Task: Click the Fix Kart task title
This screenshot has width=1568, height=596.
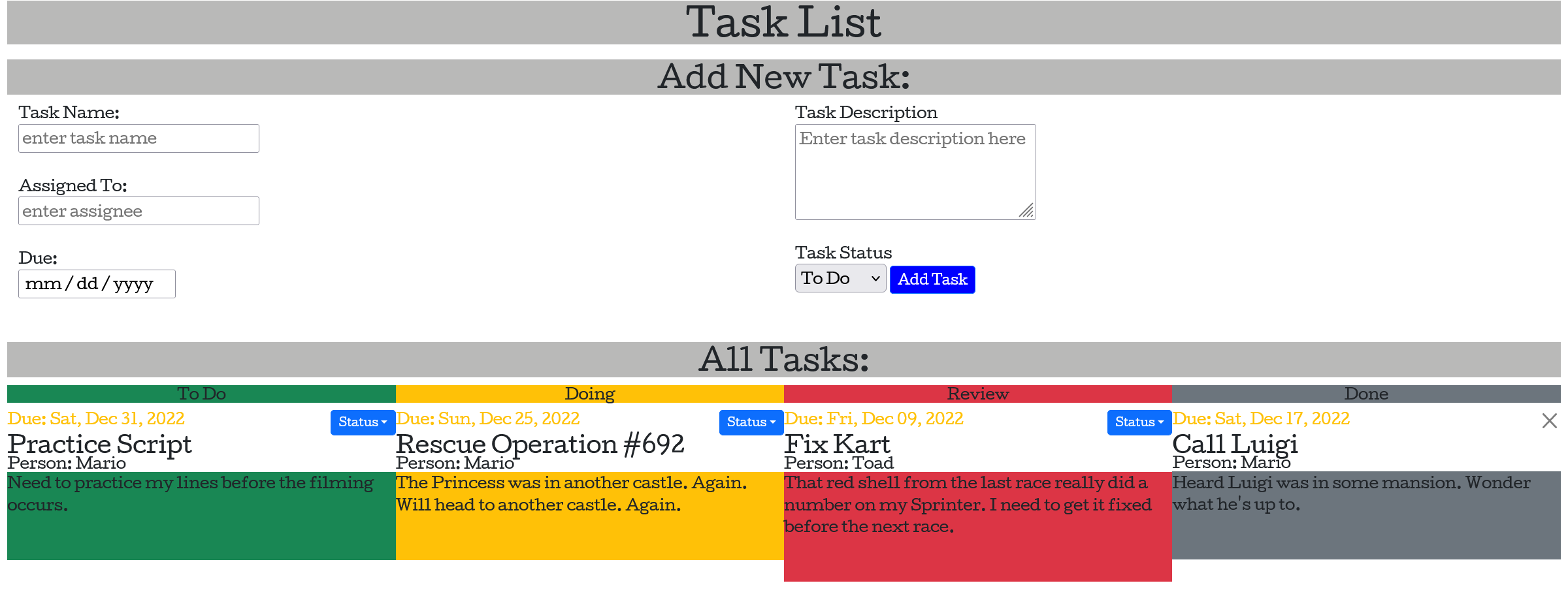Action: tap(837, 444)
